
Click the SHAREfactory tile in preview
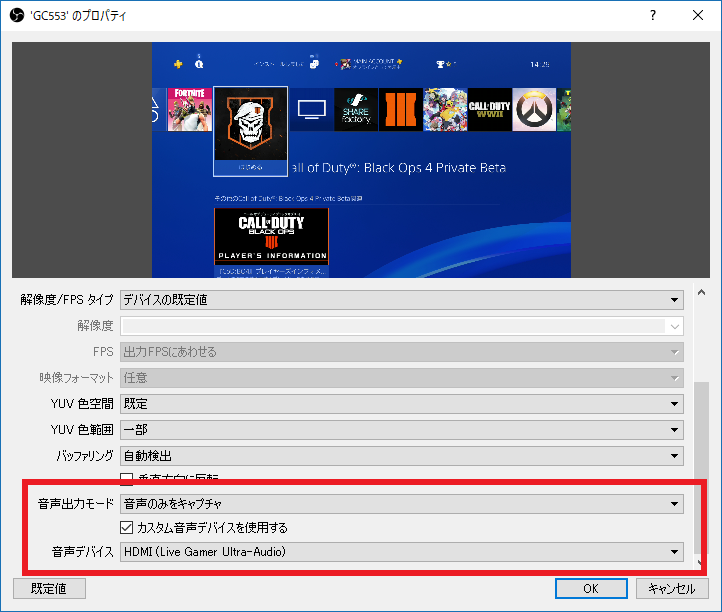[x=356, y=110]
